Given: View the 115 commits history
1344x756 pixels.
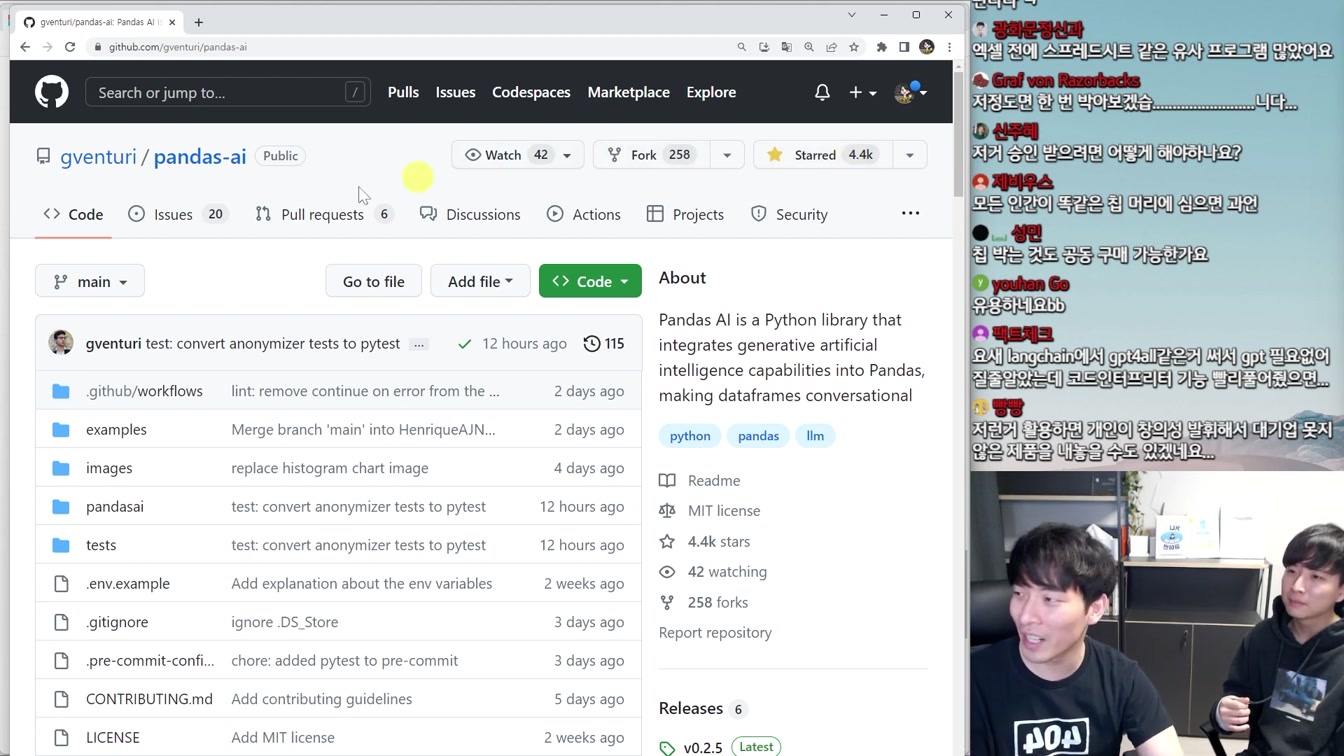Looking at the screenshot, I should coord(604,343).
